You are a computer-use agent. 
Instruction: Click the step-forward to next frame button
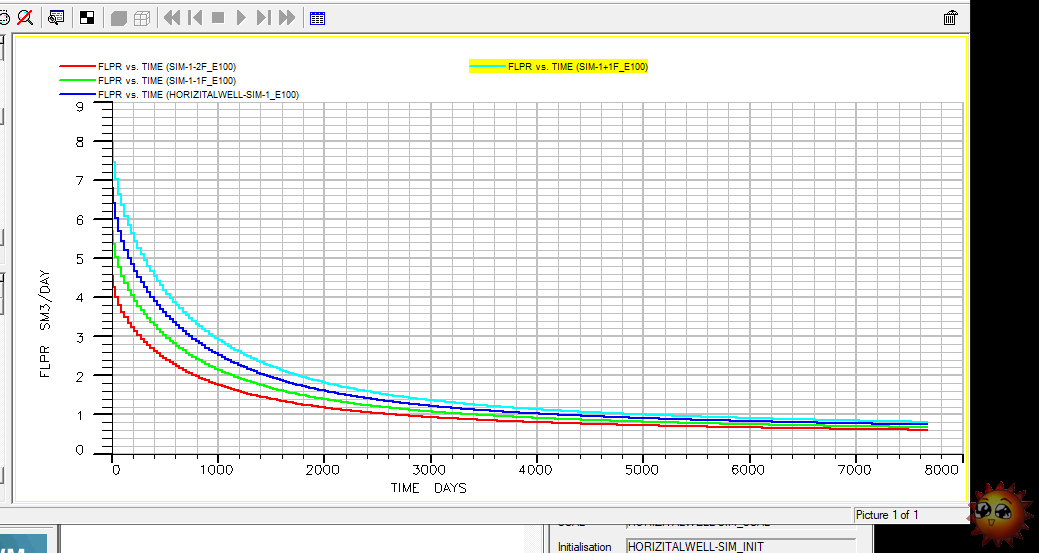(x=264, y=18)
